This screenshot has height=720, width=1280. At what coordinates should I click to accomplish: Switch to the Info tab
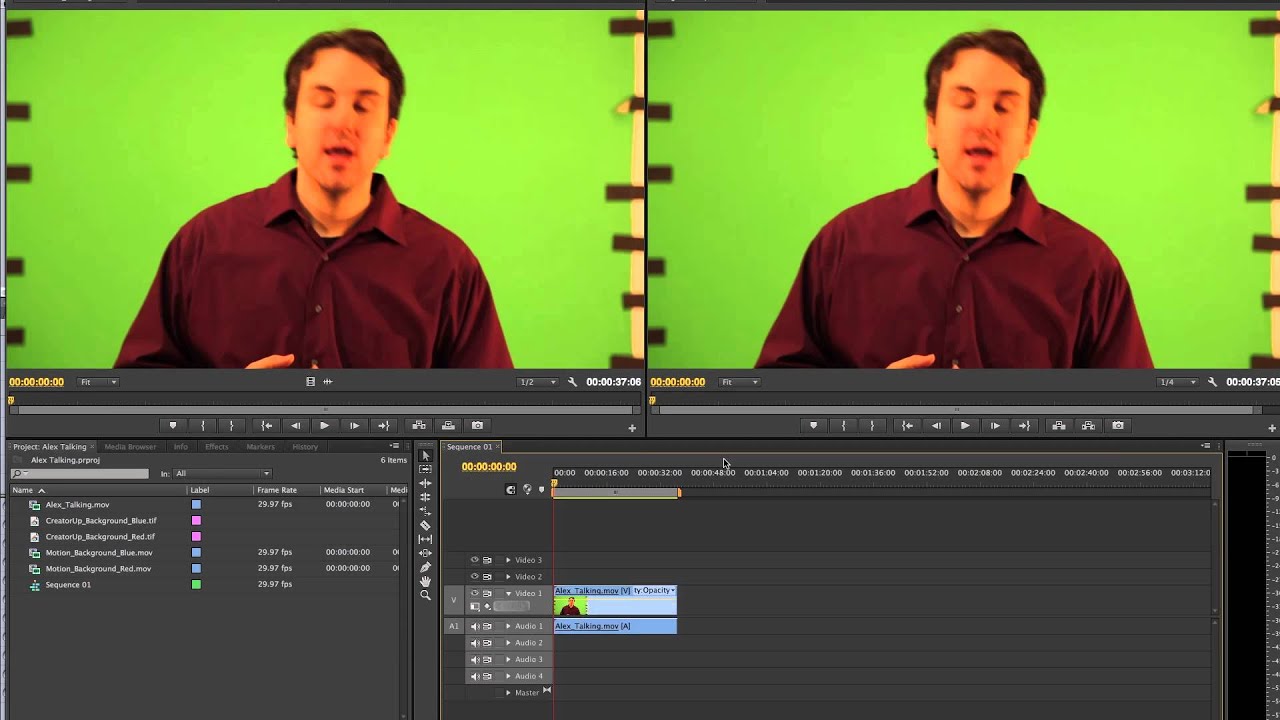pyautogui.click(x=180, y=447)
